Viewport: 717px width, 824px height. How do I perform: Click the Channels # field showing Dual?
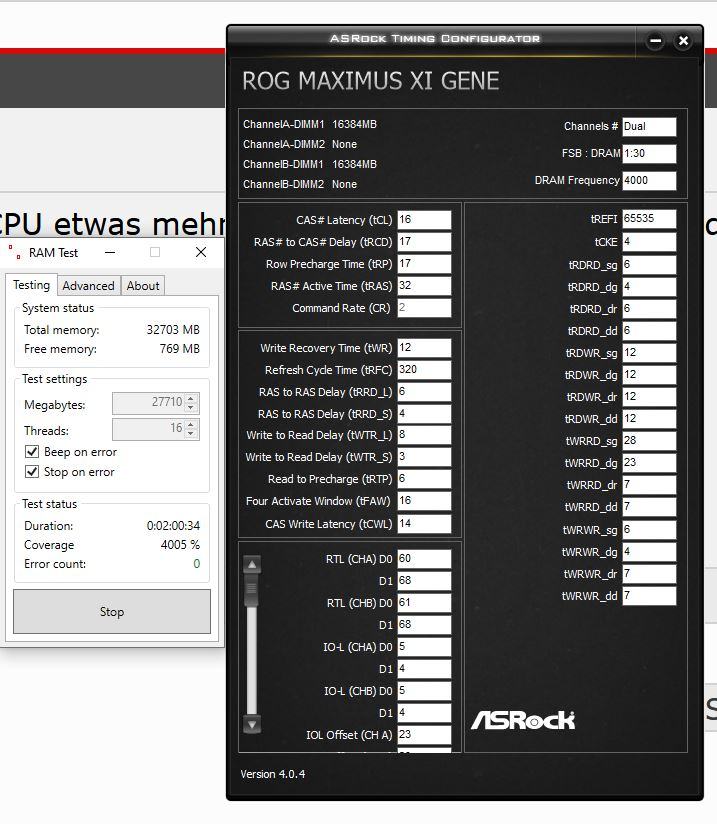[x=649, y=127]
